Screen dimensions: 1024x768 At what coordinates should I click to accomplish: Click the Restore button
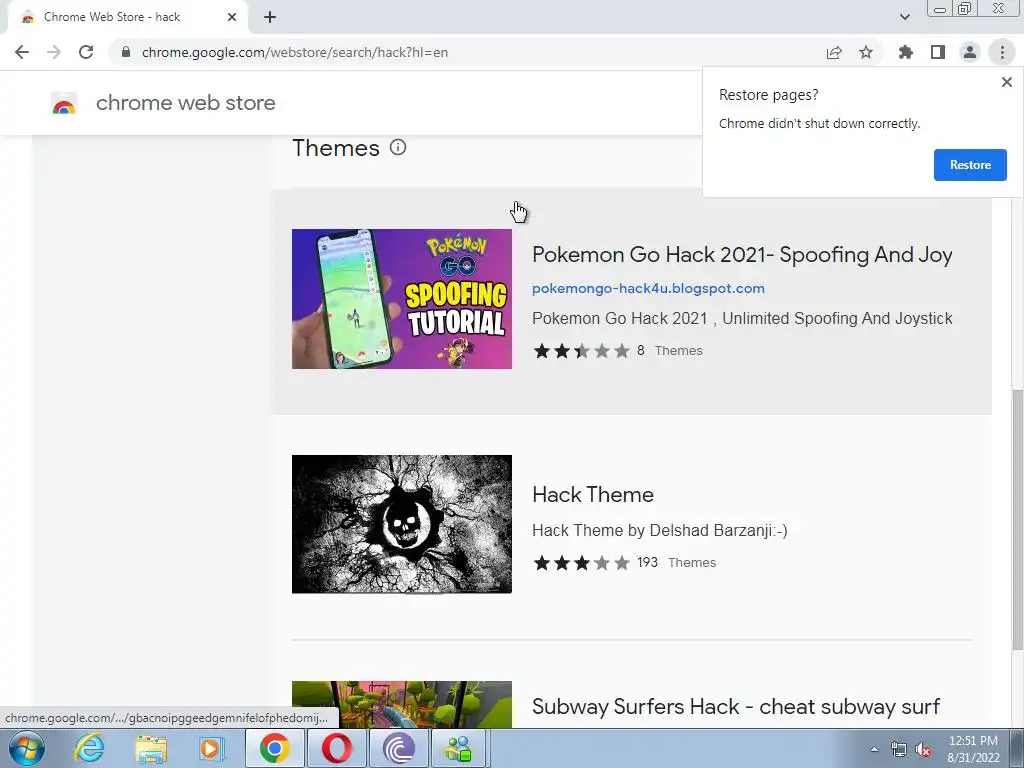coord(970,165)
